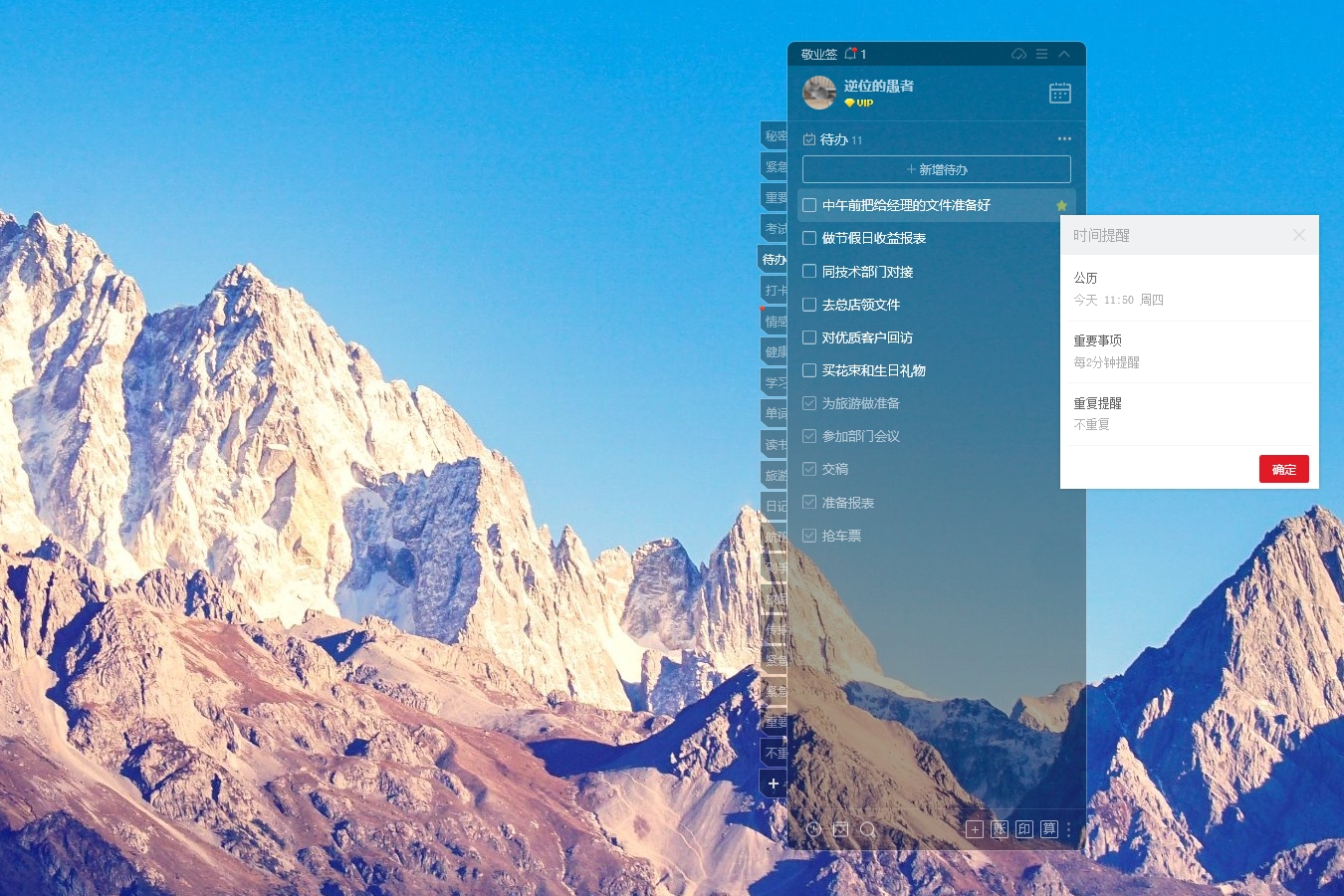This screenshot has width=1344, height=896.
Task: Click the clock icon in the bottom toolbar
Action: click(813, 829)
